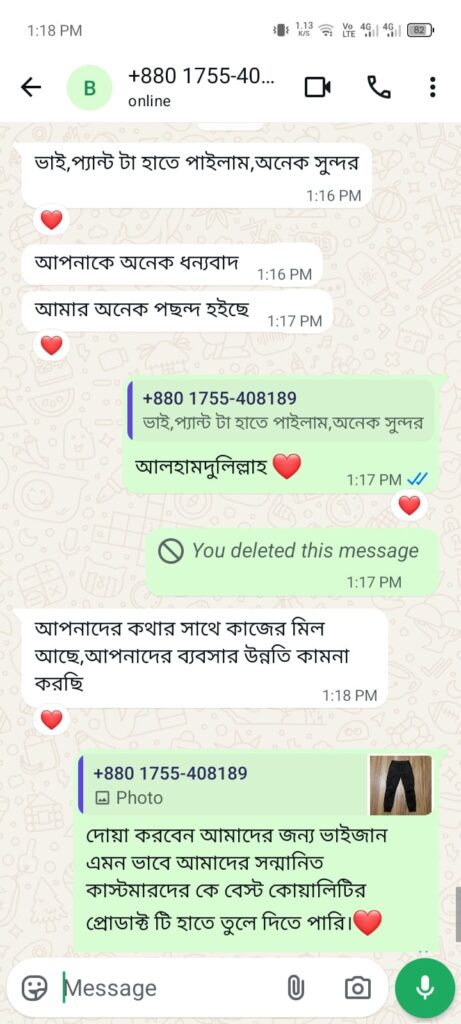Tap heart reaction under 1:16 PM message
Viewport: 461px width, 1024px height.
click(x=51, y=220)
